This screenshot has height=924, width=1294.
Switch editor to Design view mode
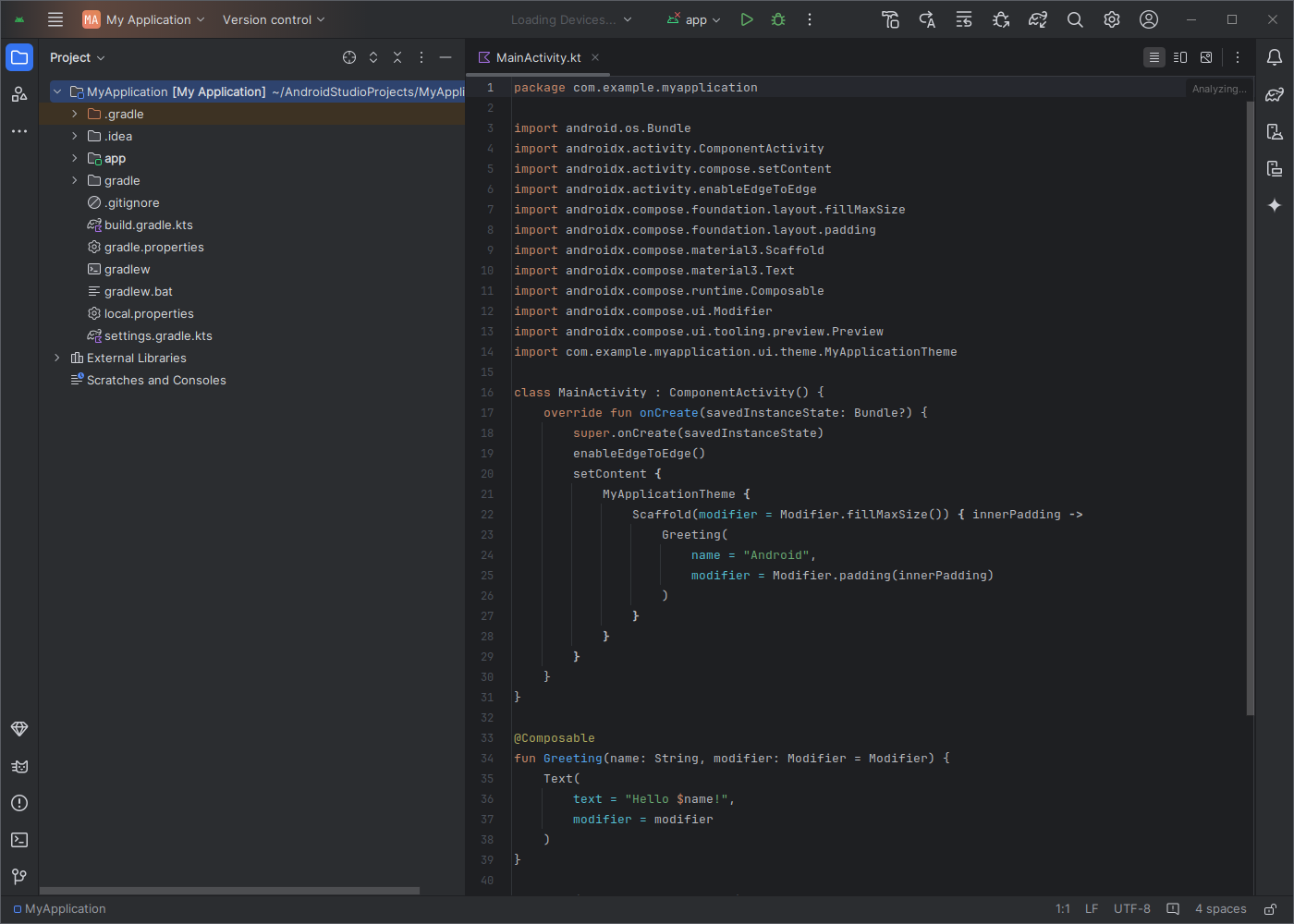point(1206,57)
